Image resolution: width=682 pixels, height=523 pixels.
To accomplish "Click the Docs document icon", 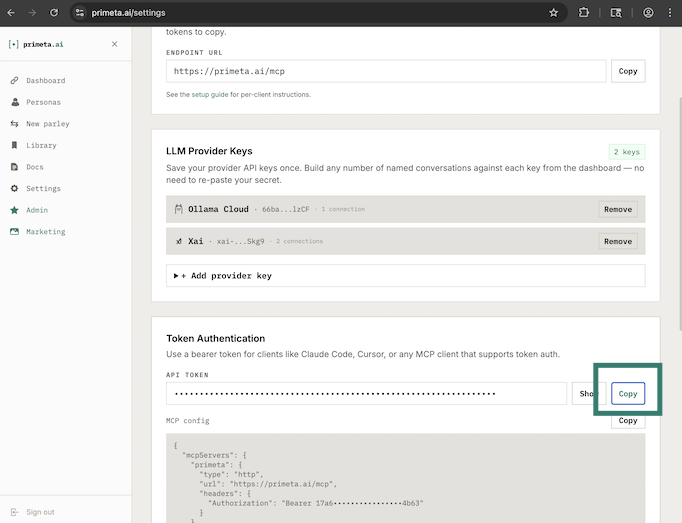I will pyautogui.click(x=14, y=167).
